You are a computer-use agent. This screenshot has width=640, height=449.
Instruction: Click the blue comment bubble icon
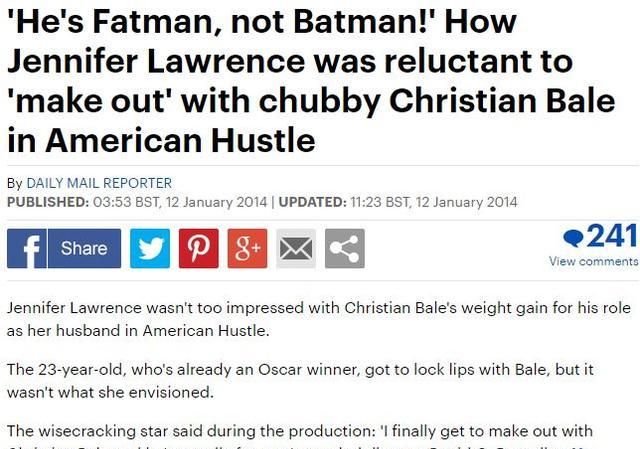pyautogui.click(x=573, y=238)
